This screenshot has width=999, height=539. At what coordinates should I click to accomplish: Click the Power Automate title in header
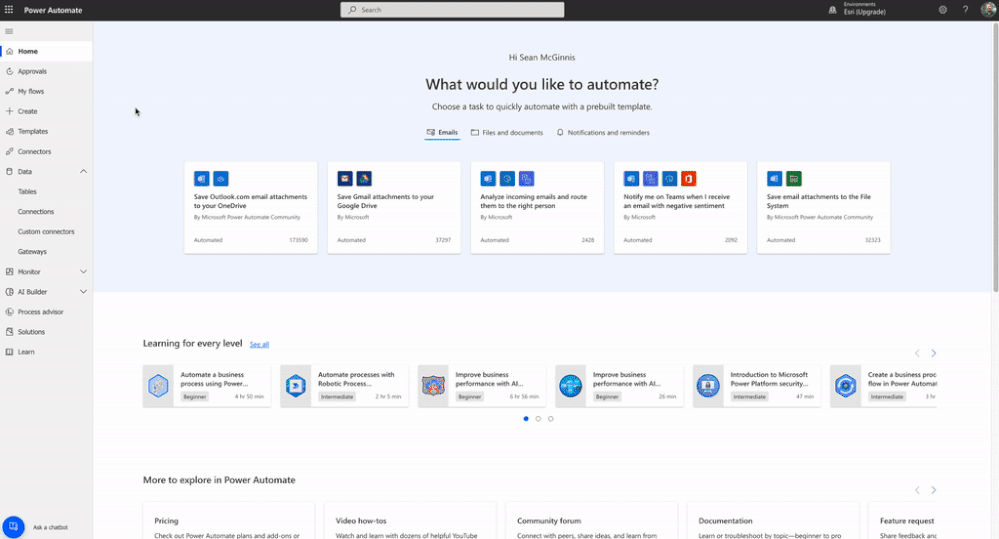click(53, 10)
